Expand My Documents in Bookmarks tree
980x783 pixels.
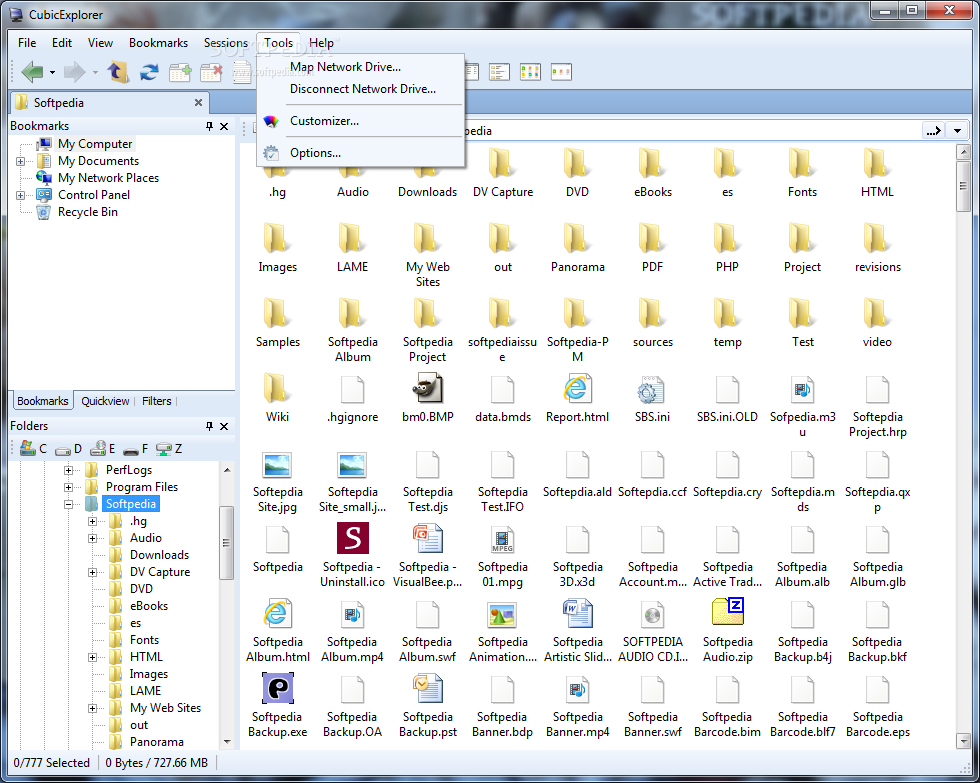[x=21, y=161]
